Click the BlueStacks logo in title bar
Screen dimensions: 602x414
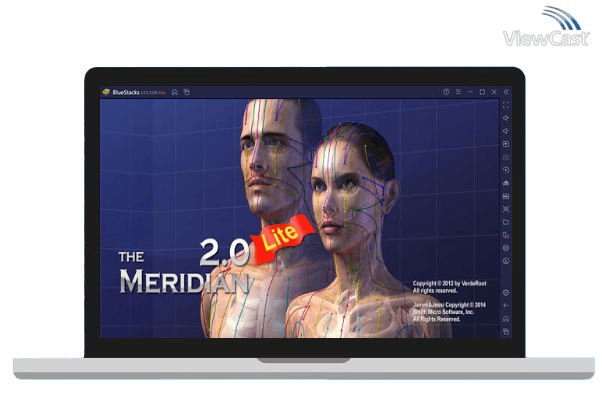pos(106,92)
